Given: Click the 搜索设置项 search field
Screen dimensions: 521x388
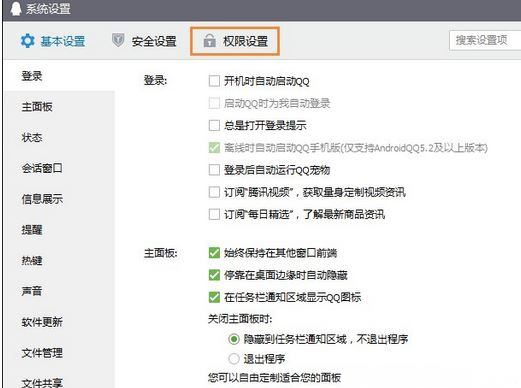Looking at the screenshot, I should coord(485,41).
